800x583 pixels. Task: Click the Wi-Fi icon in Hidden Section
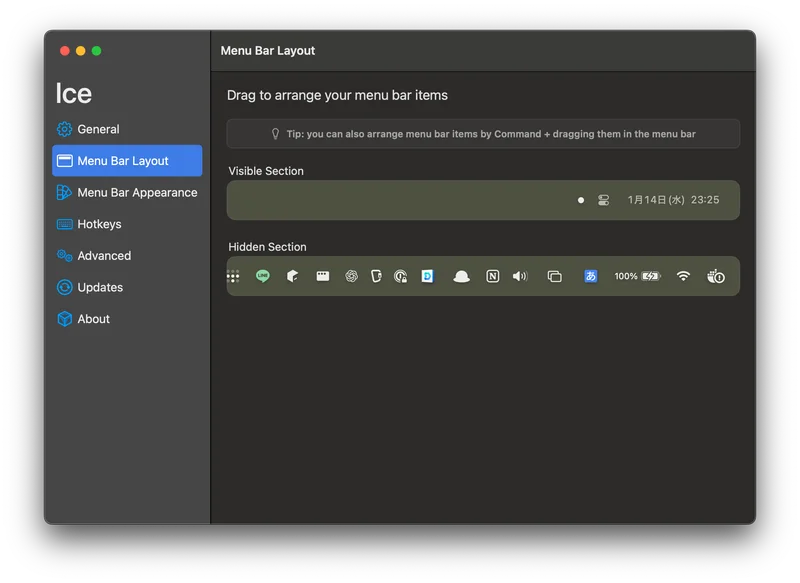pos(683,276)
